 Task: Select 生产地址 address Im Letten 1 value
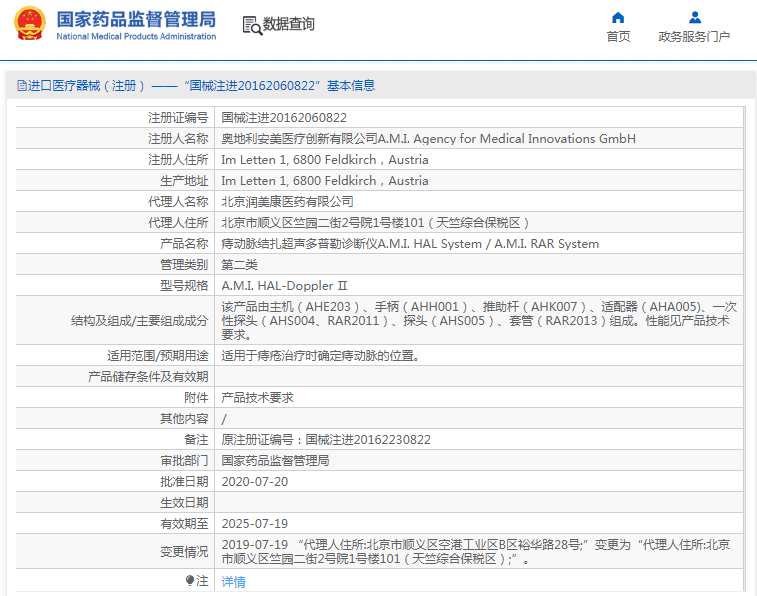[324, 181]
